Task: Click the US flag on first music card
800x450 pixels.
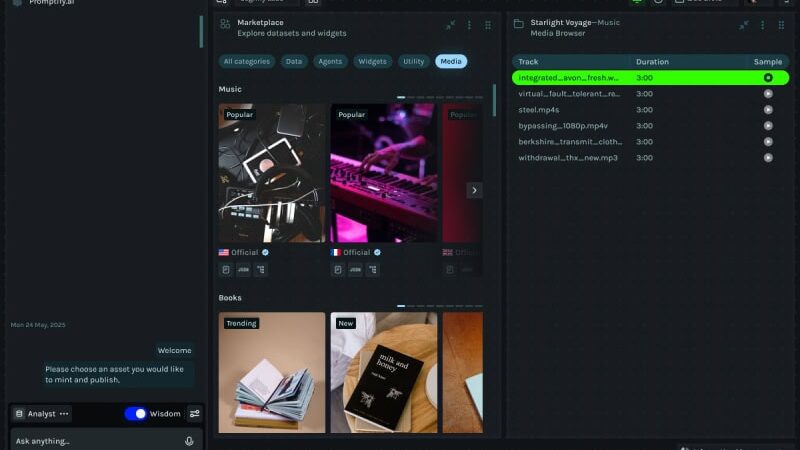Action: 223,253
